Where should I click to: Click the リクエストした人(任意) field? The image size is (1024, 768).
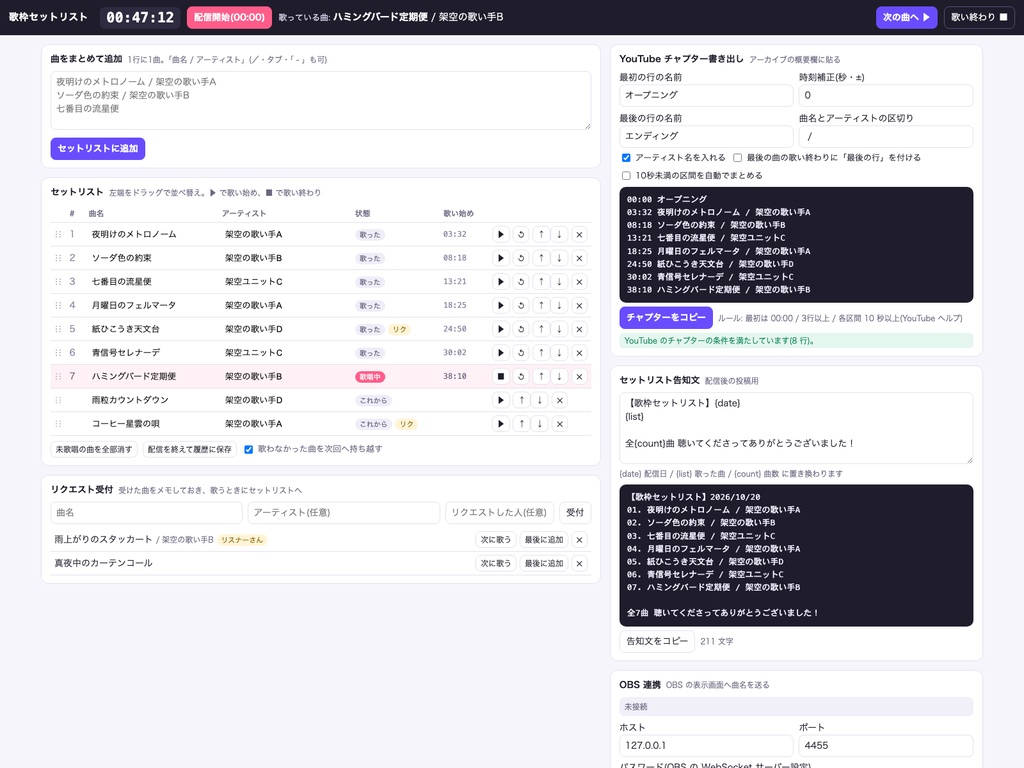point(500,513)
